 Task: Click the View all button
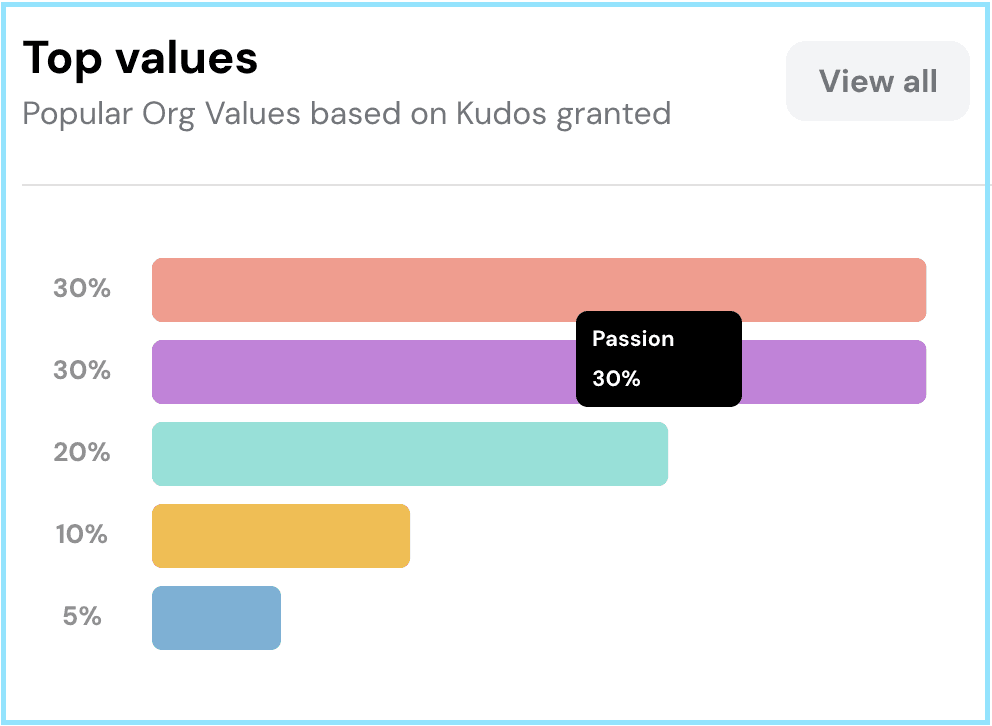pyautogui.click(x=877, y=81)
